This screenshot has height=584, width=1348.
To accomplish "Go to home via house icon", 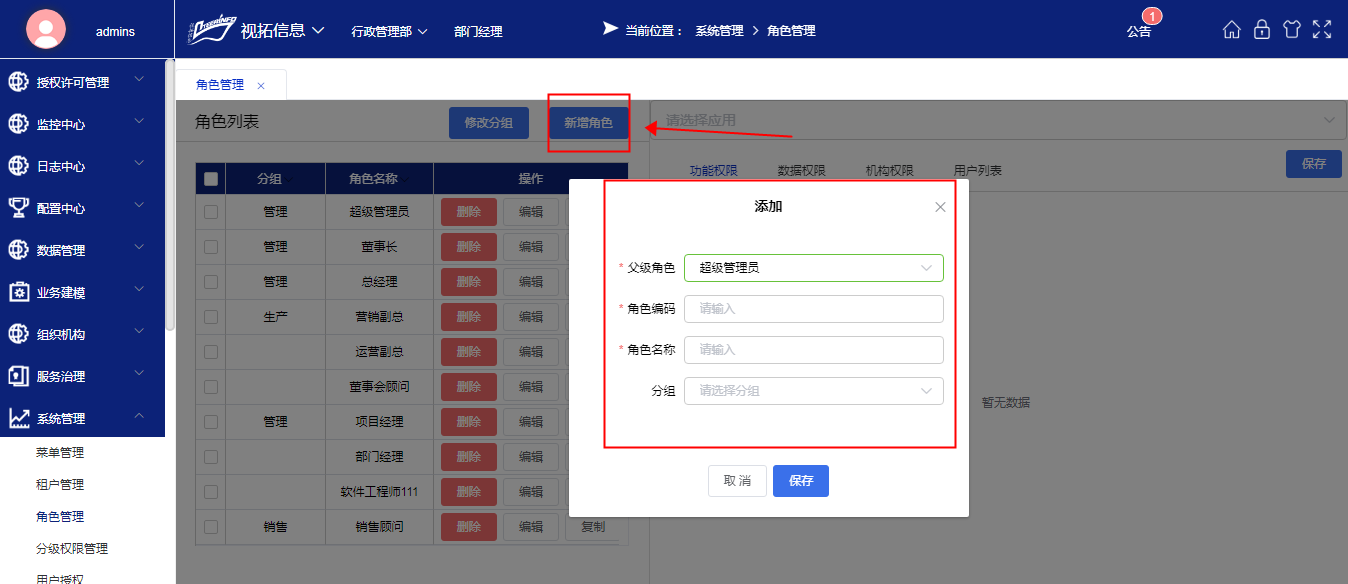I will [x=1232, y=30].
